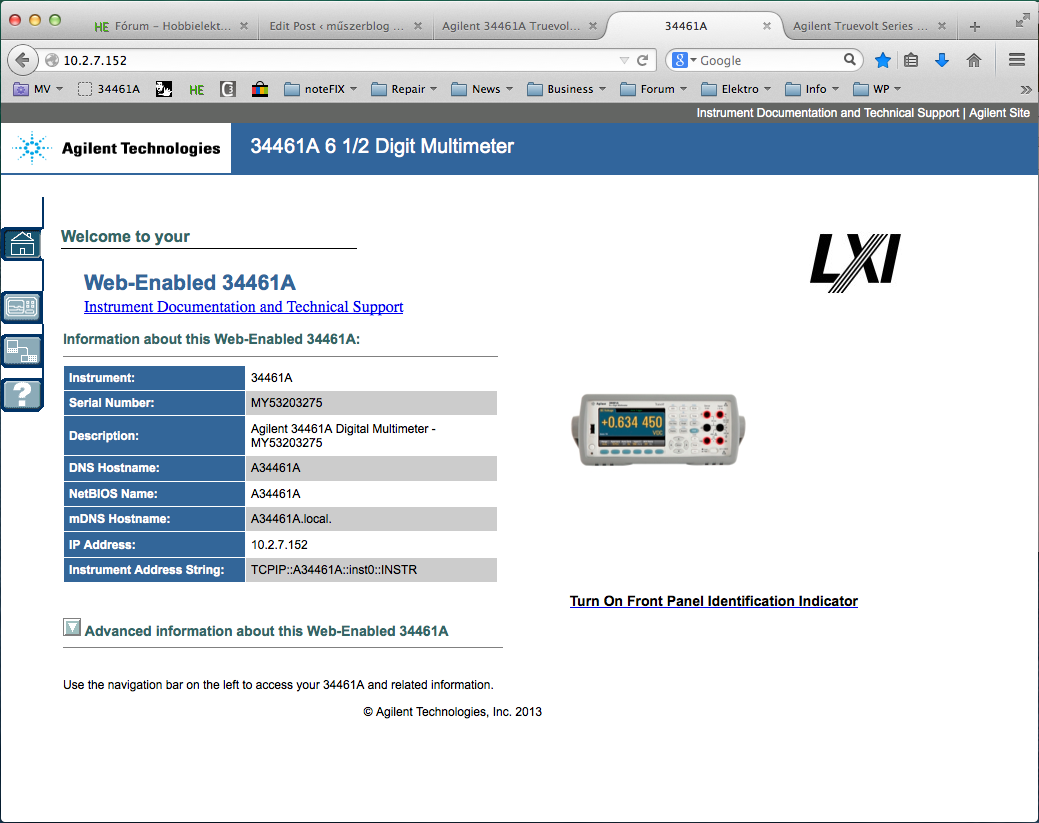Bookmark this page with the star icon
Image resolution: width=1039 pixels, height=823 pixels.
pos(883,60)
